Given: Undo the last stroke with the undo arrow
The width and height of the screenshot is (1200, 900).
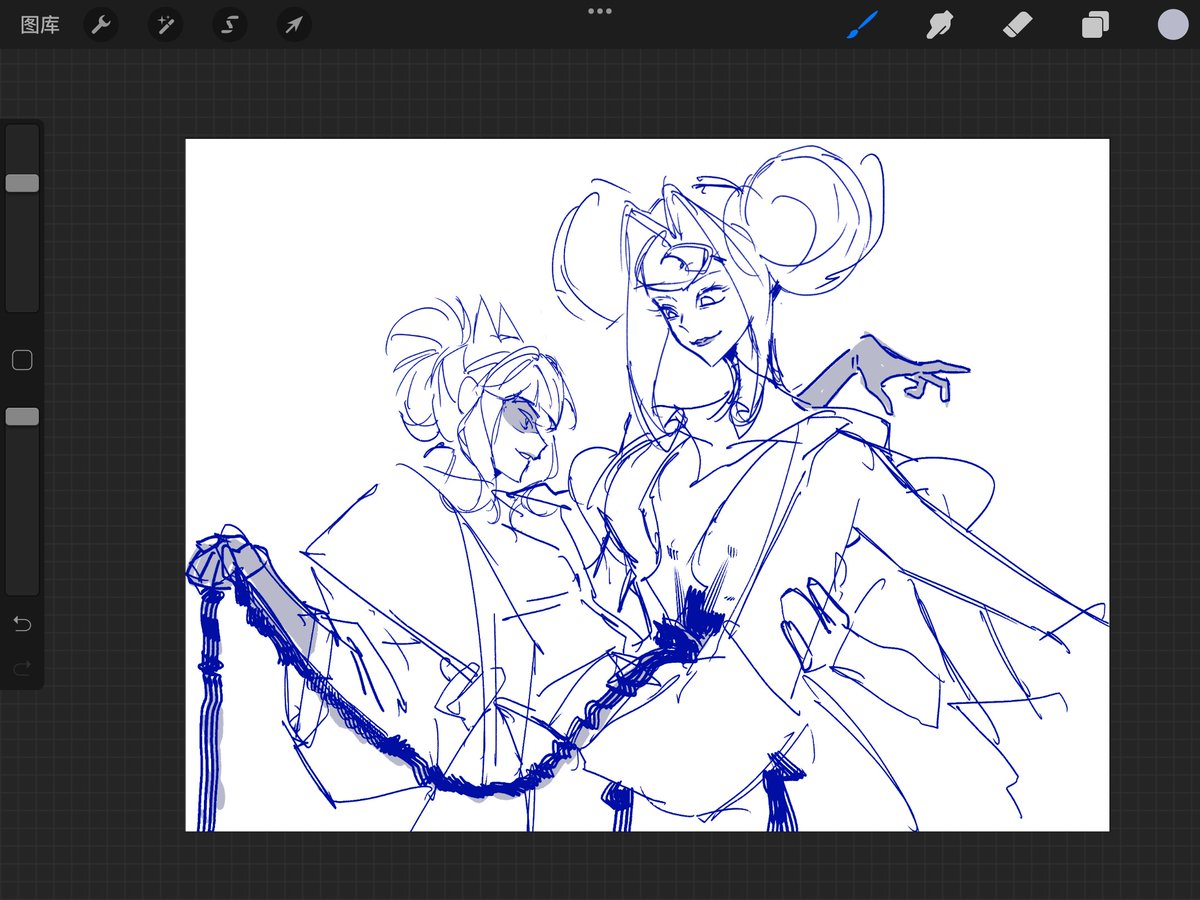Looking at the screenshot, I should point(22,624).
